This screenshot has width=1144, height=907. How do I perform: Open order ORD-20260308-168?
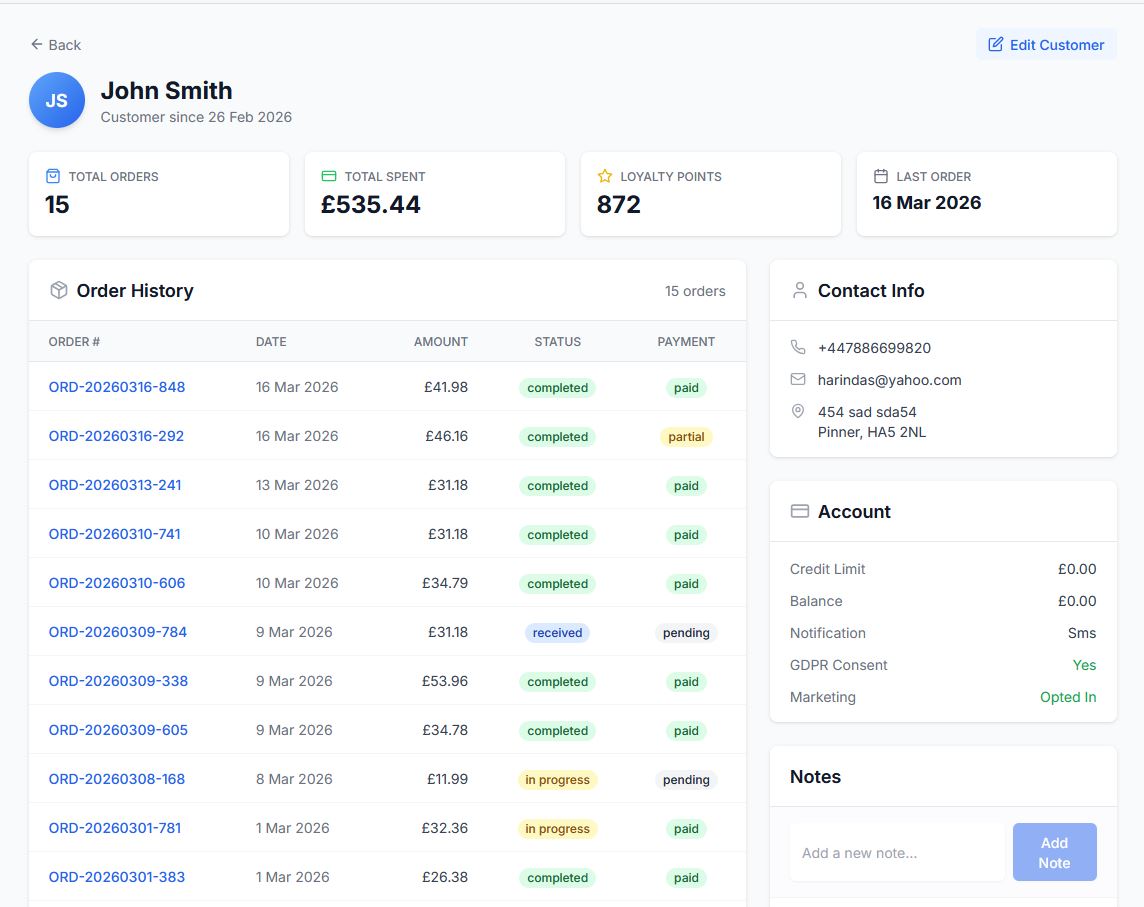(117, 779)
